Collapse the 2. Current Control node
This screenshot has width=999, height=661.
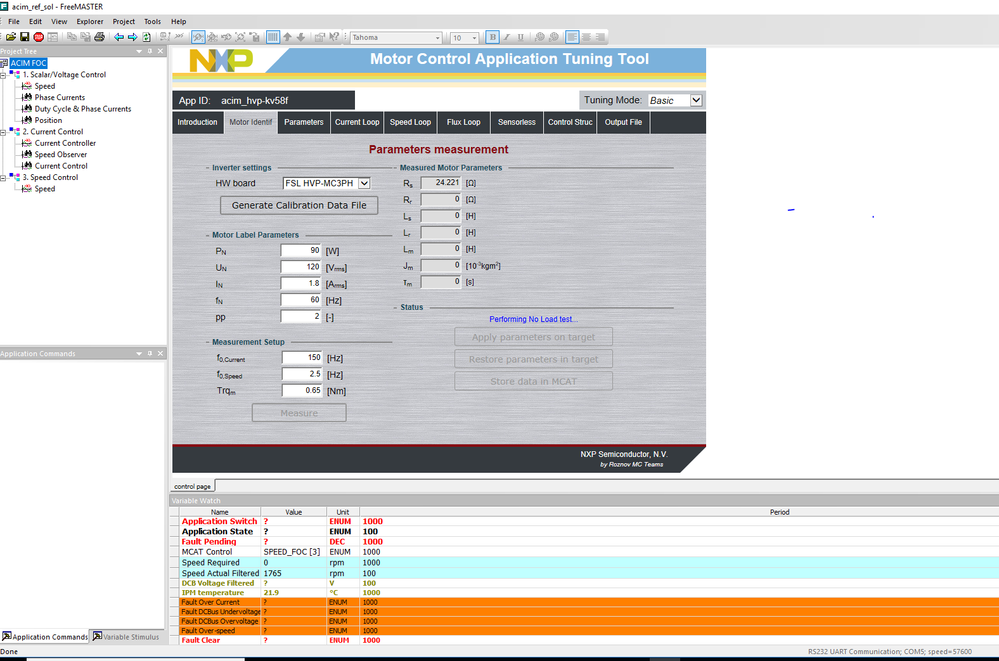(x=3, y=132)
